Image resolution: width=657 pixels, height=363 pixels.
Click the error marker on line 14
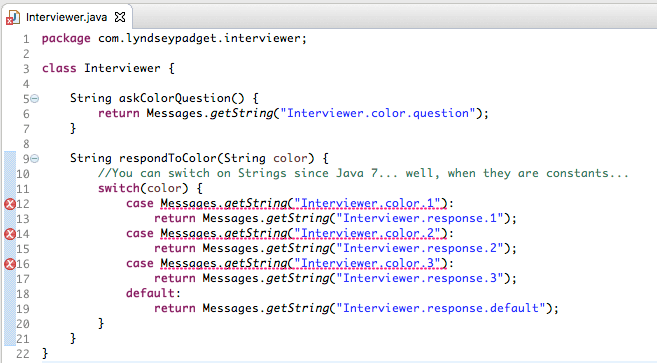click(x=10, y=234)
